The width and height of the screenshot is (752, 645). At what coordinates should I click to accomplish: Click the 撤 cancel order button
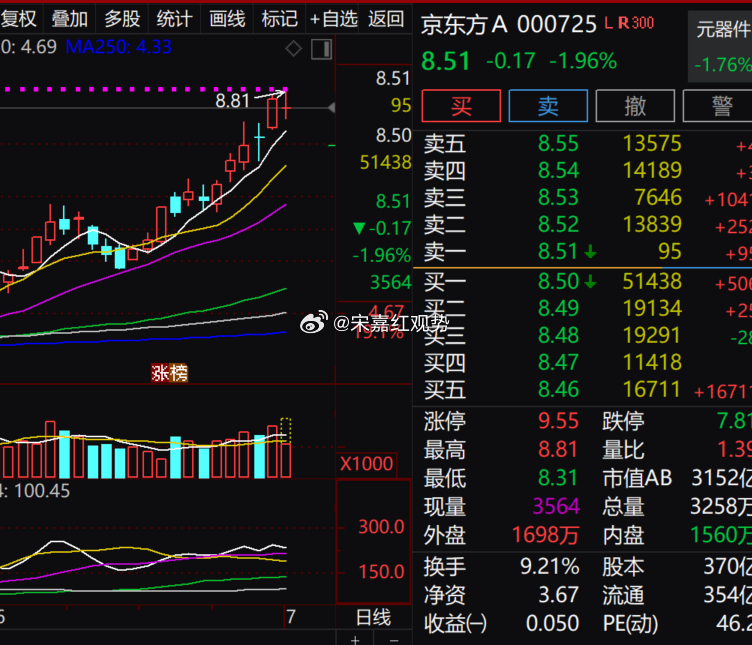tap(635, 106)
